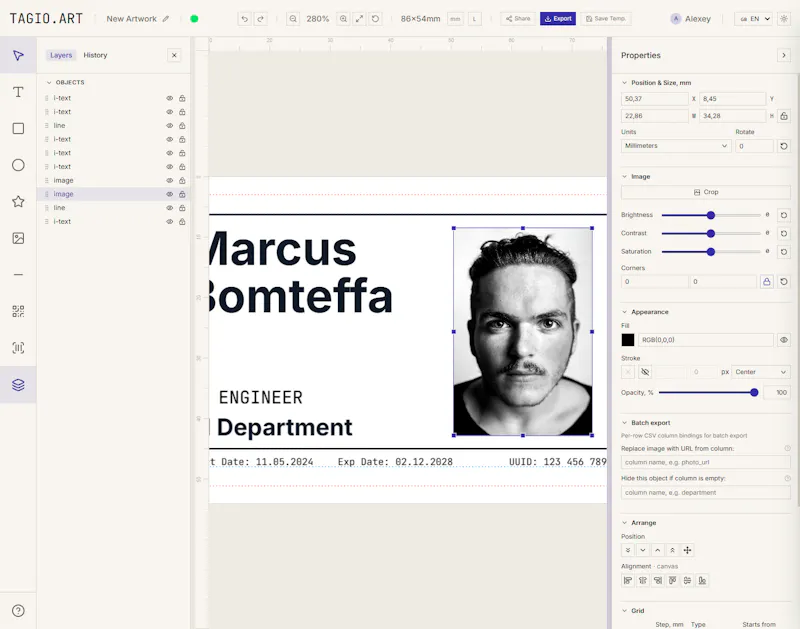
Task: Open the Units Millimeters dropdown
Action: (x=676, y=146)
